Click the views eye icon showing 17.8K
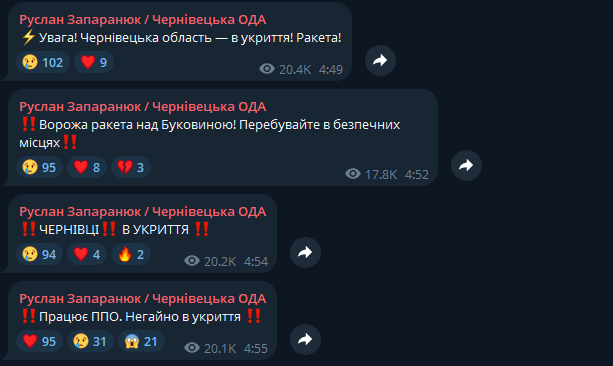The height and width of the screenshot is (366, 613). [353, 174]
